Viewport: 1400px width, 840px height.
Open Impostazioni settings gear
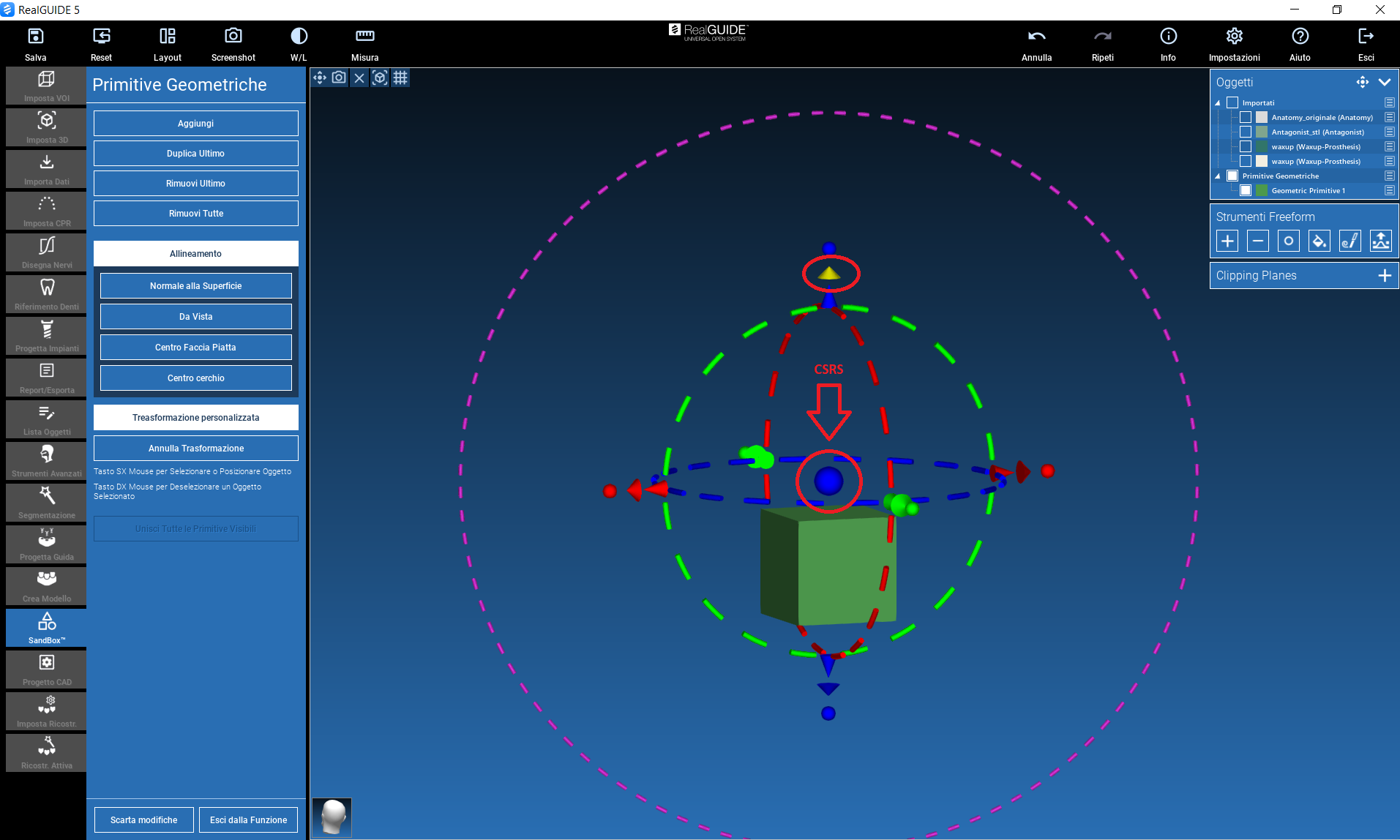1234,37
